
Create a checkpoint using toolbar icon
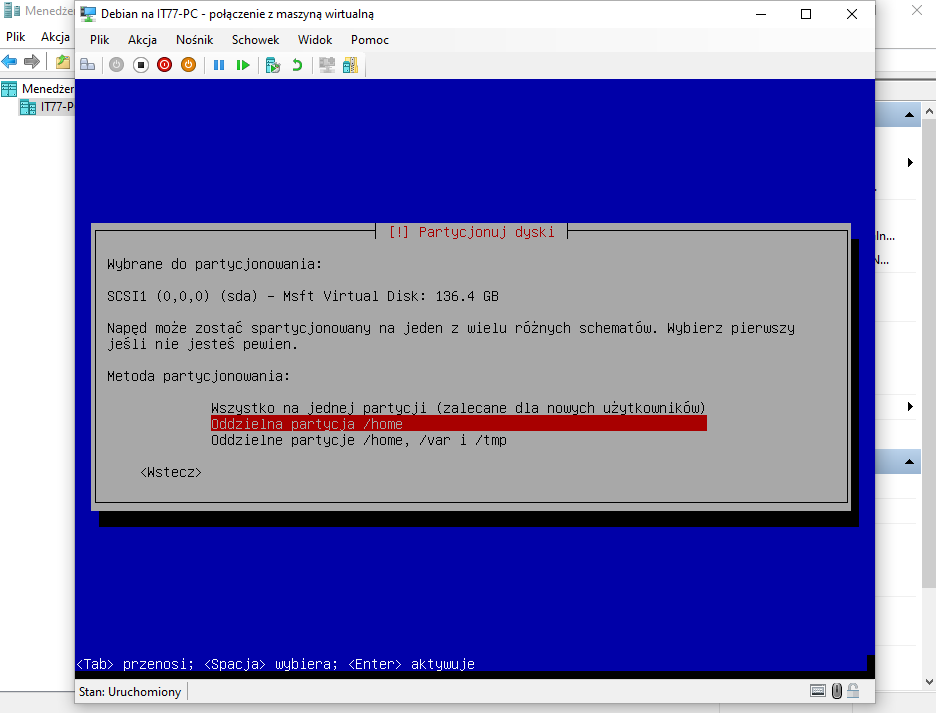(x=272, y=65)
